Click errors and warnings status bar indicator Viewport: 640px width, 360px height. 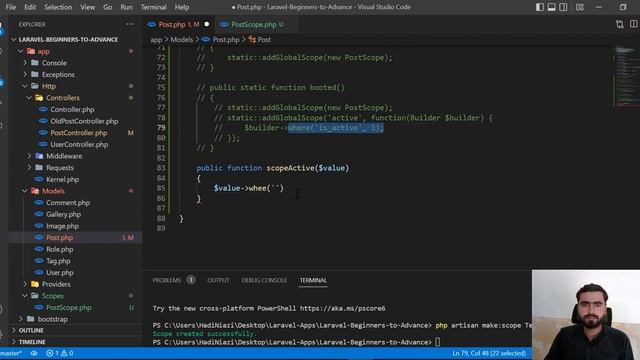pos(60,353)
